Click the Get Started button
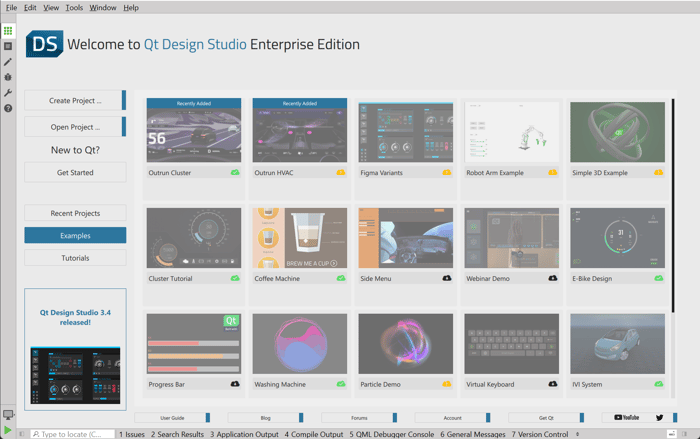The width and height of the screenshot is (700, 439). 75,173
